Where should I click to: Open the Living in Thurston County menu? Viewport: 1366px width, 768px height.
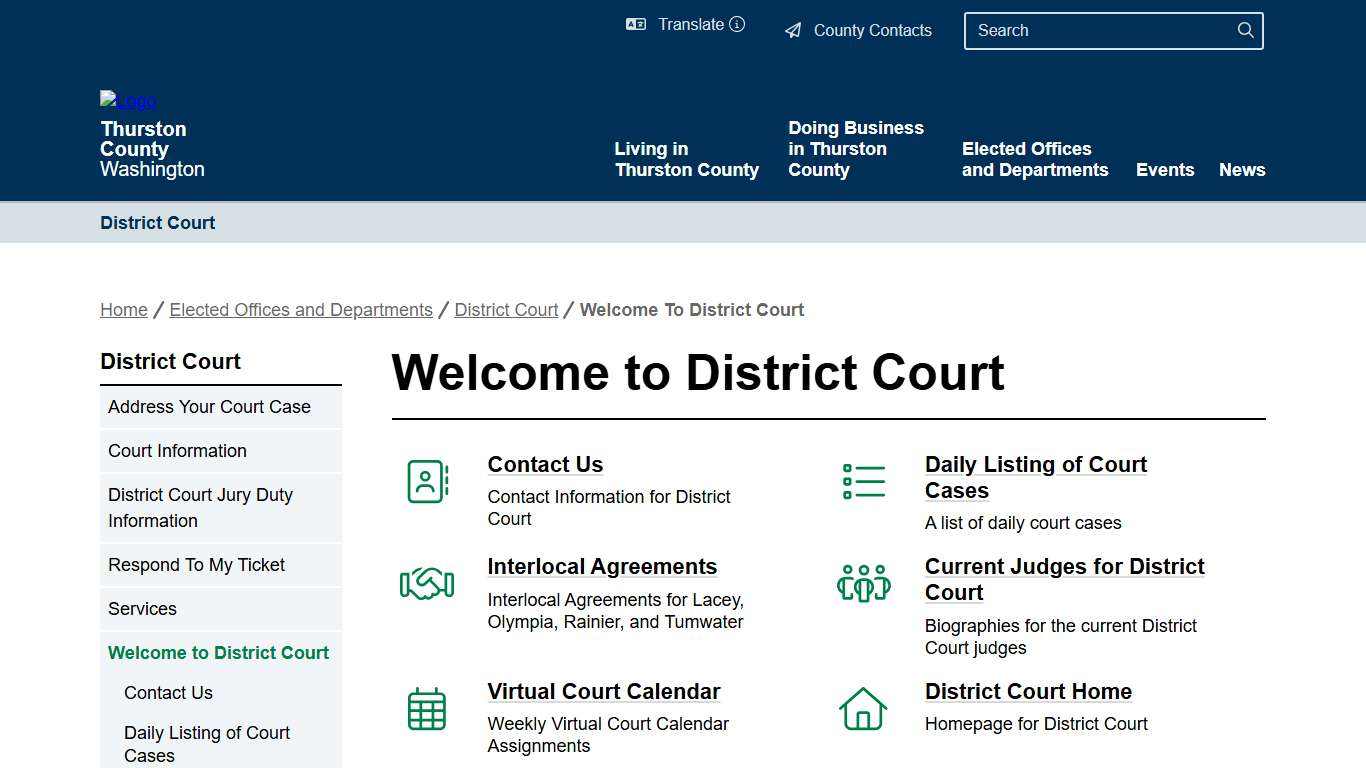[x=686, y=159]
